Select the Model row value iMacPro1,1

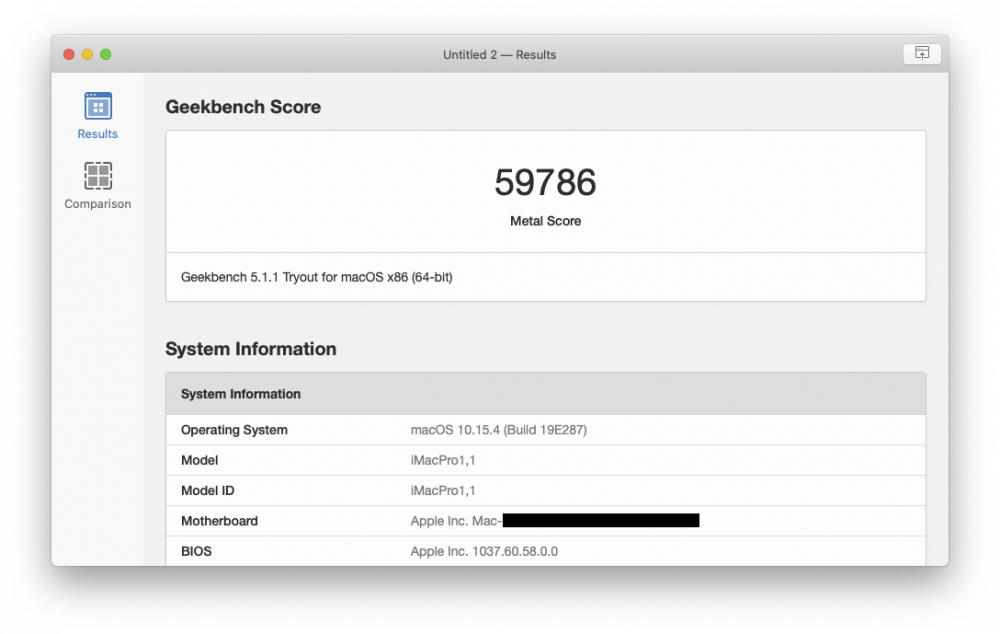pos(443,461)
